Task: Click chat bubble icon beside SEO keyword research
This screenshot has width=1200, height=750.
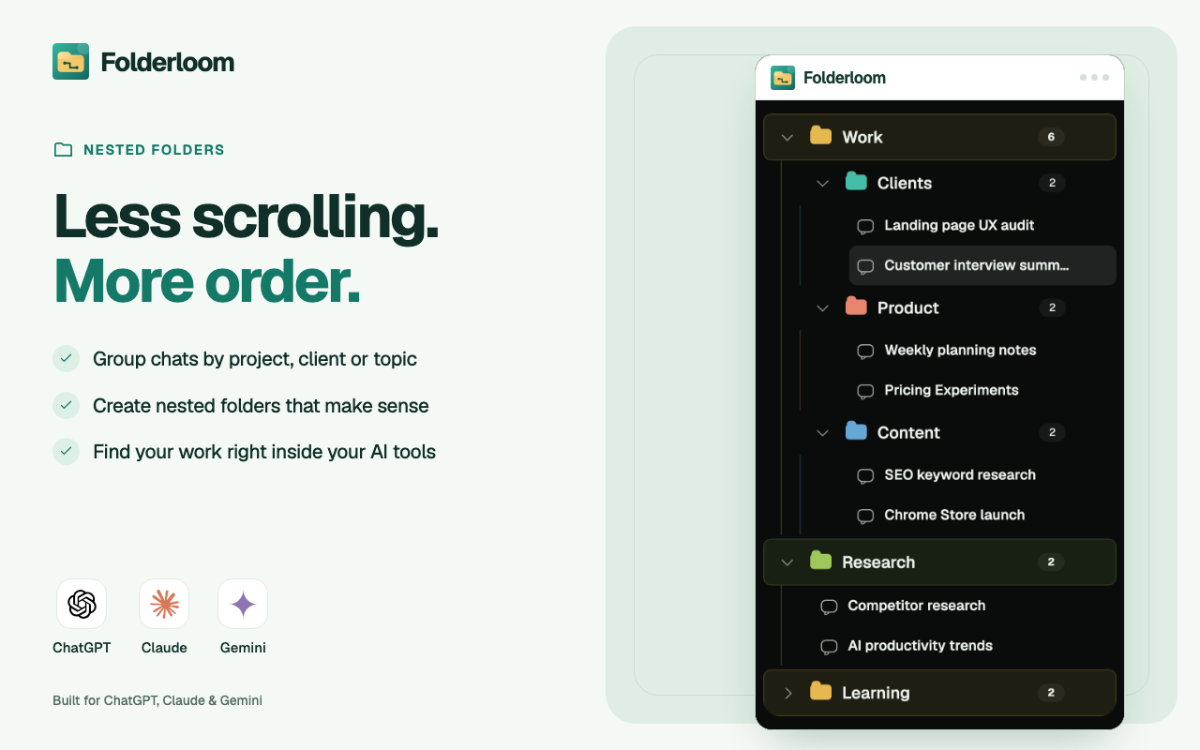Action: coord(866,476)
